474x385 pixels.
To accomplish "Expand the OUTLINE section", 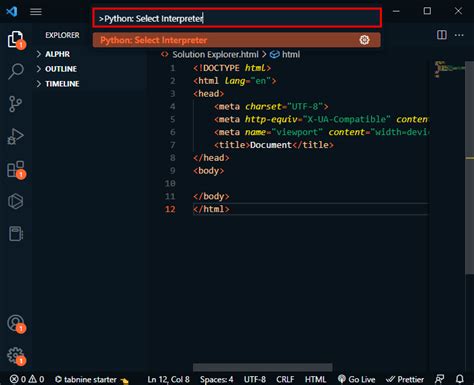I will tap(61, 69).
